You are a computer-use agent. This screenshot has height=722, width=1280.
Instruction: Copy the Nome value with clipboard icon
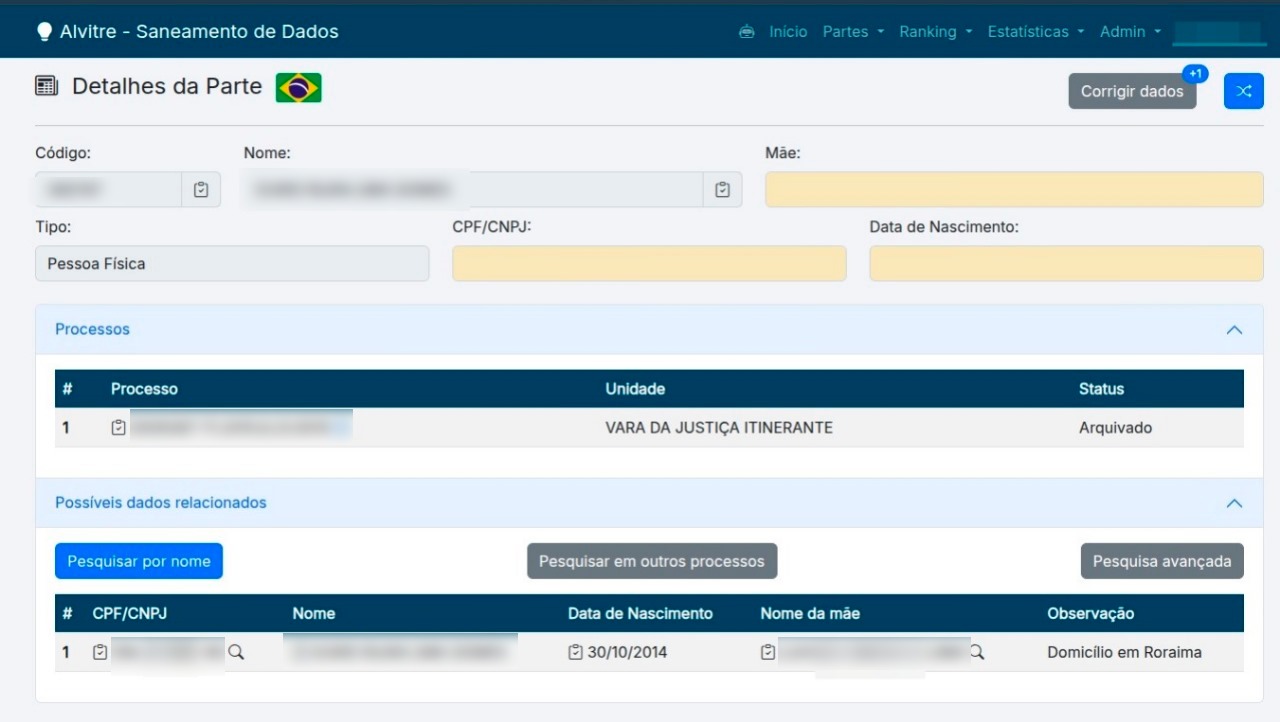[723, 189]
